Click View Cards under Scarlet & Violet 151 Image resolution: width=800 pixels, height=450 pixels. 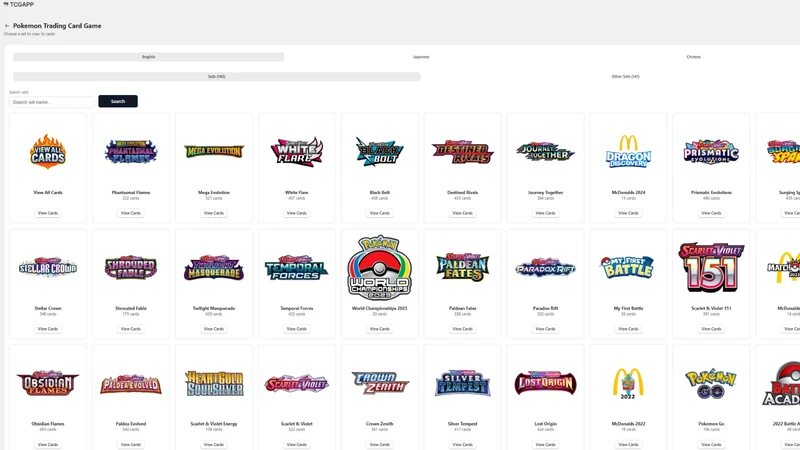[711, 329]
